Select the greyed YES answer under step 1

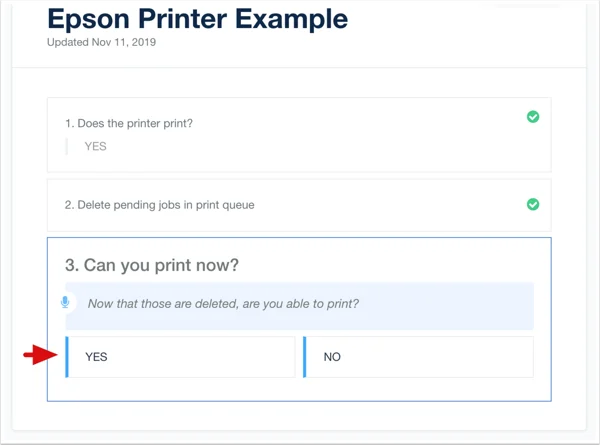(x=96, y=146)
